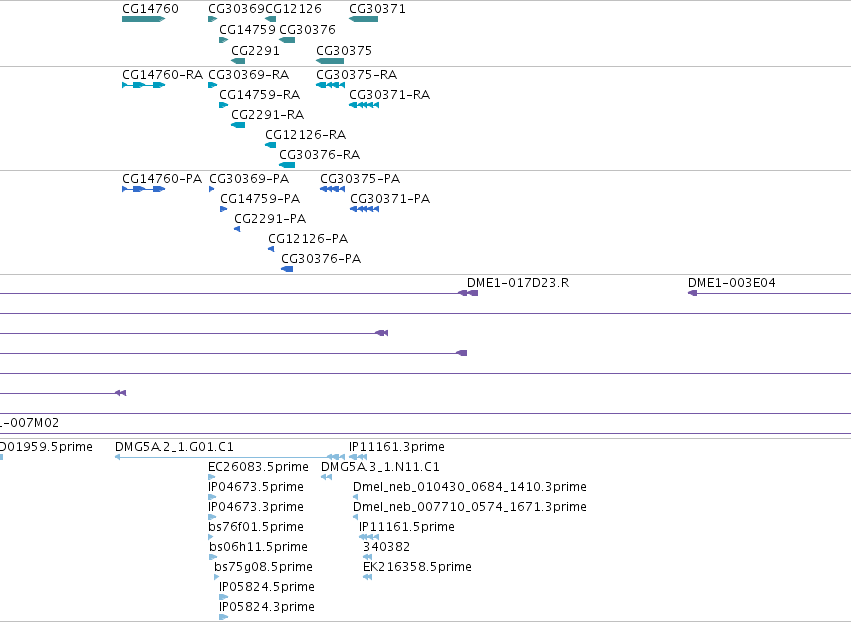Click the 340382 feature label
This screenshot has height=622, width=851.
pos(386,547)
